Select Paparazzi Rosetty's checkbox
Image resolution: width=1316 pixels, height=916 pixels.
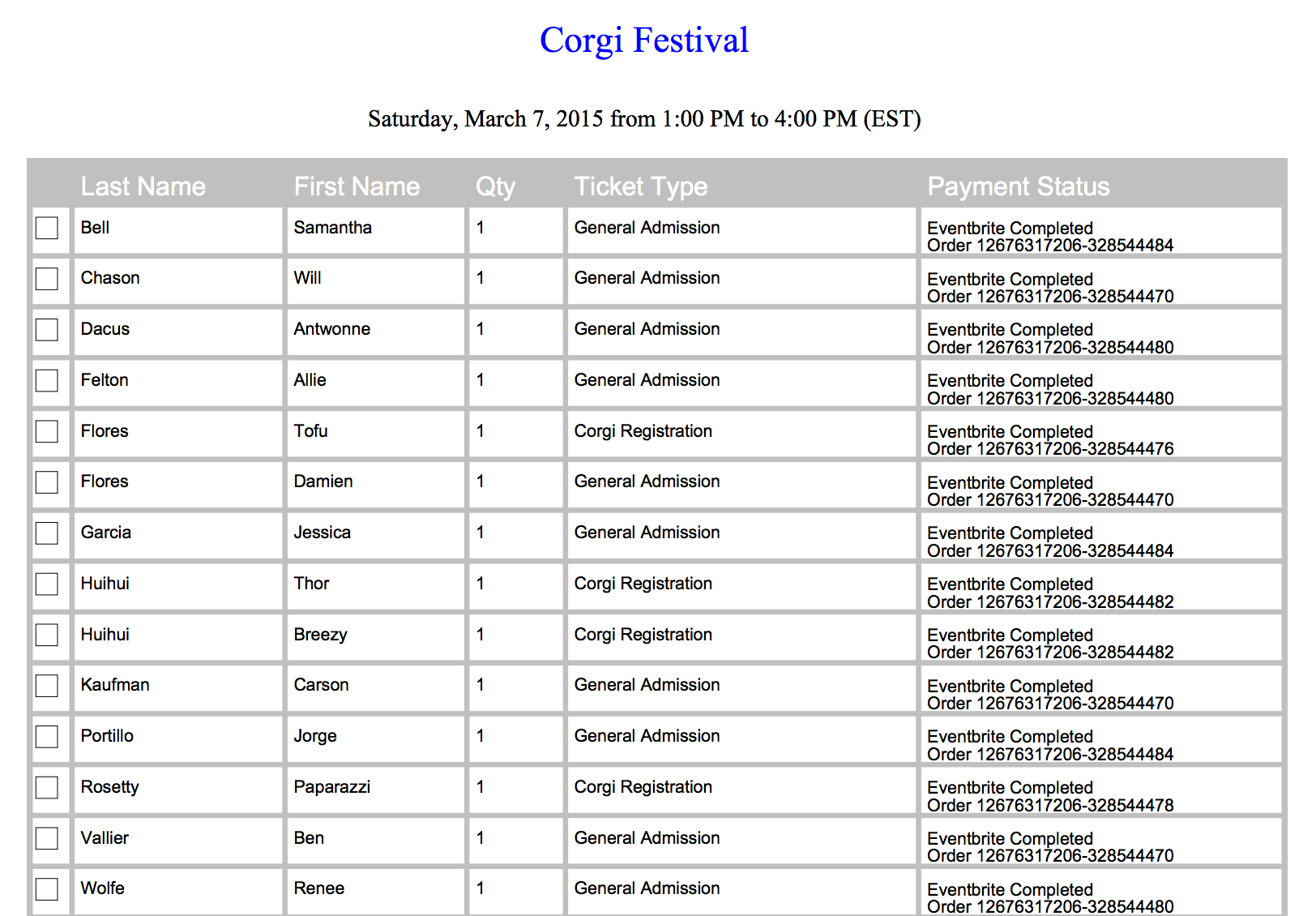pyautogui.click(x=47, y=788)
